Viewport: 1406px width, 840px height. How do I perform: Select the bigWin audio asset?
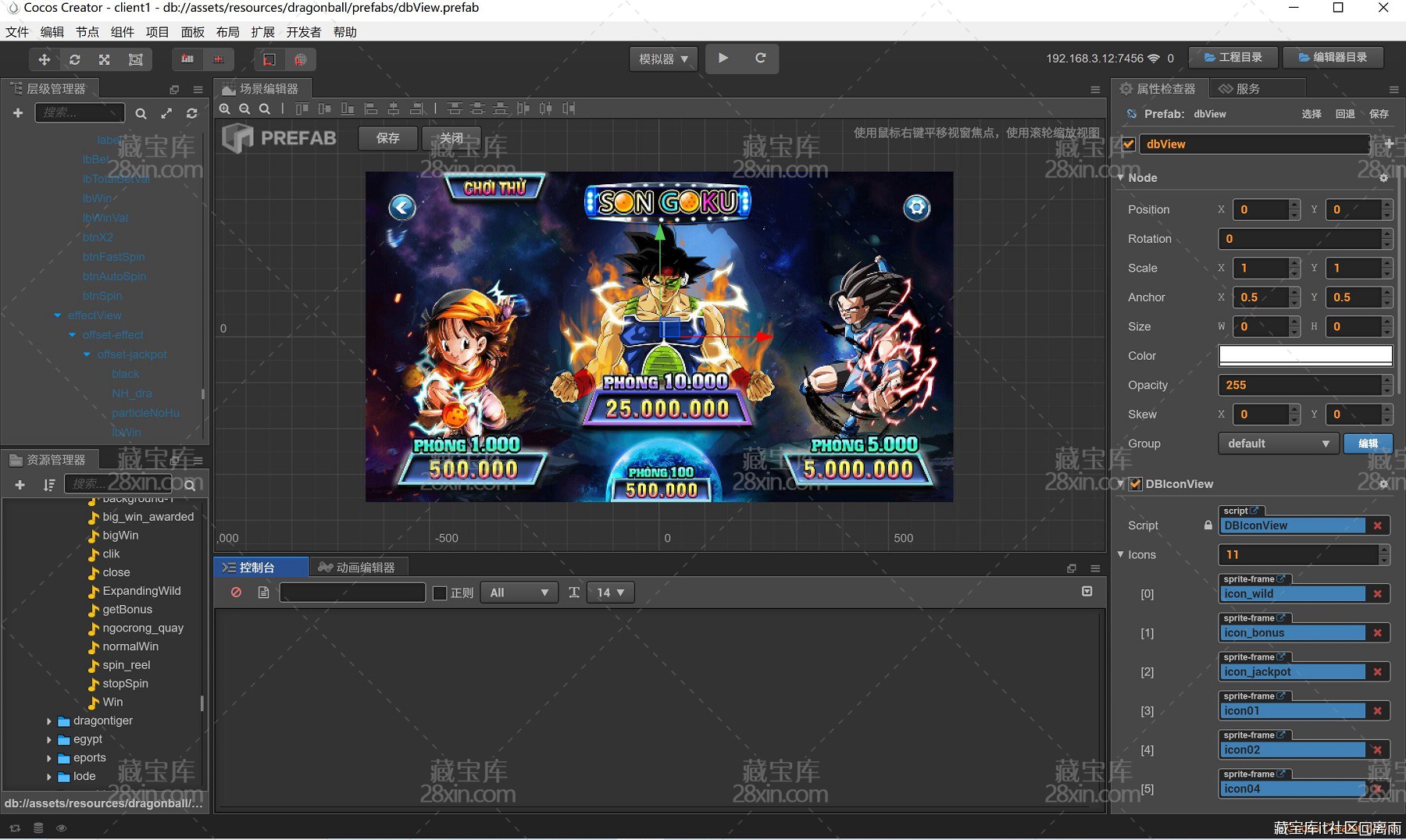point(120,536)
